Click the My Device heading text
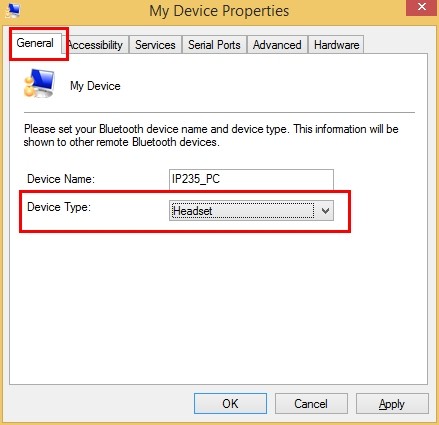The height and width of the screenshot is (425, 439). (x=95, y=86)
